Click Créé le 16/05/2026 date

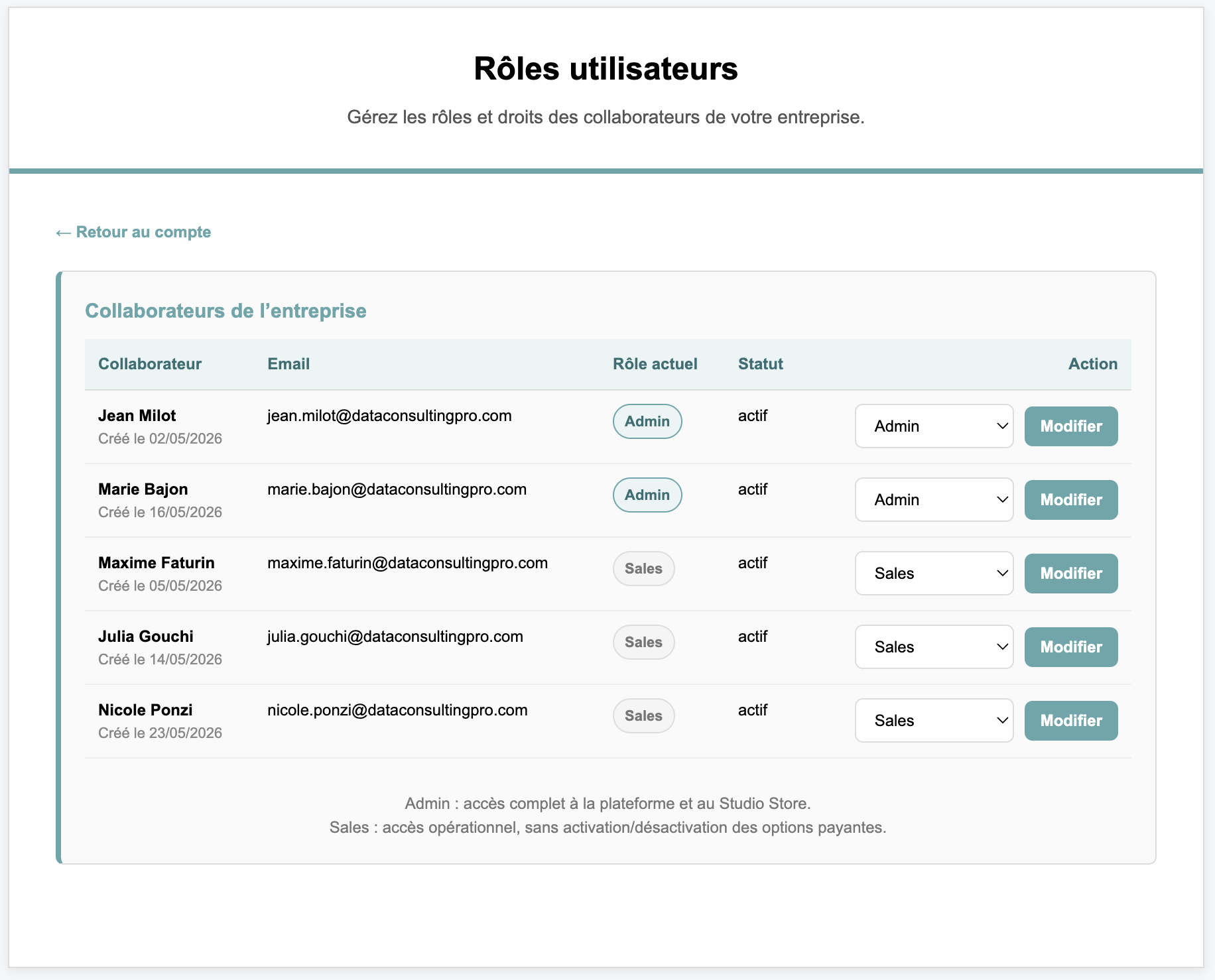click(x=160, y=513)
